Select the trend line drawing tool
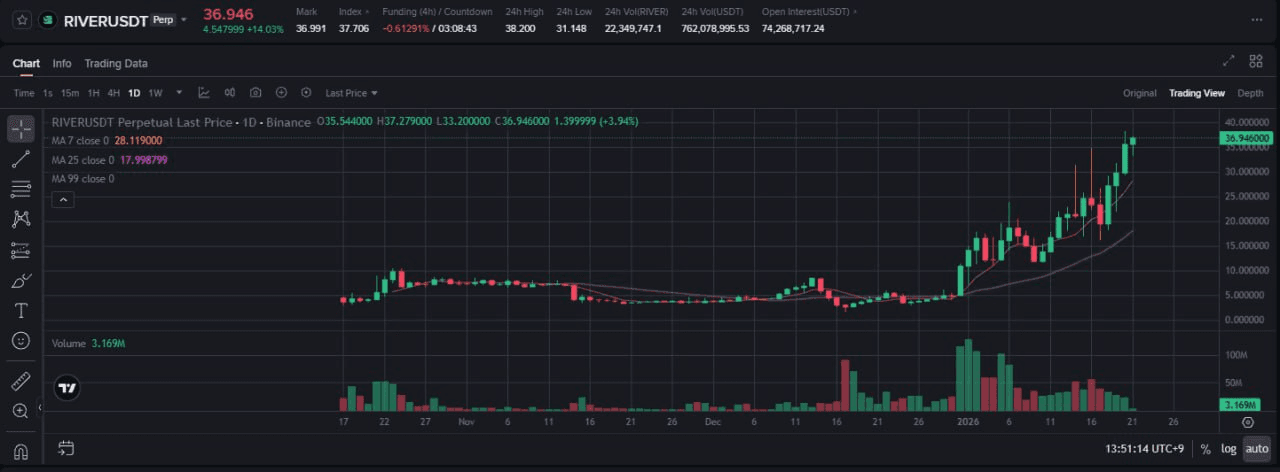This screenshot has width=1280, height=472. pos(21,159)
